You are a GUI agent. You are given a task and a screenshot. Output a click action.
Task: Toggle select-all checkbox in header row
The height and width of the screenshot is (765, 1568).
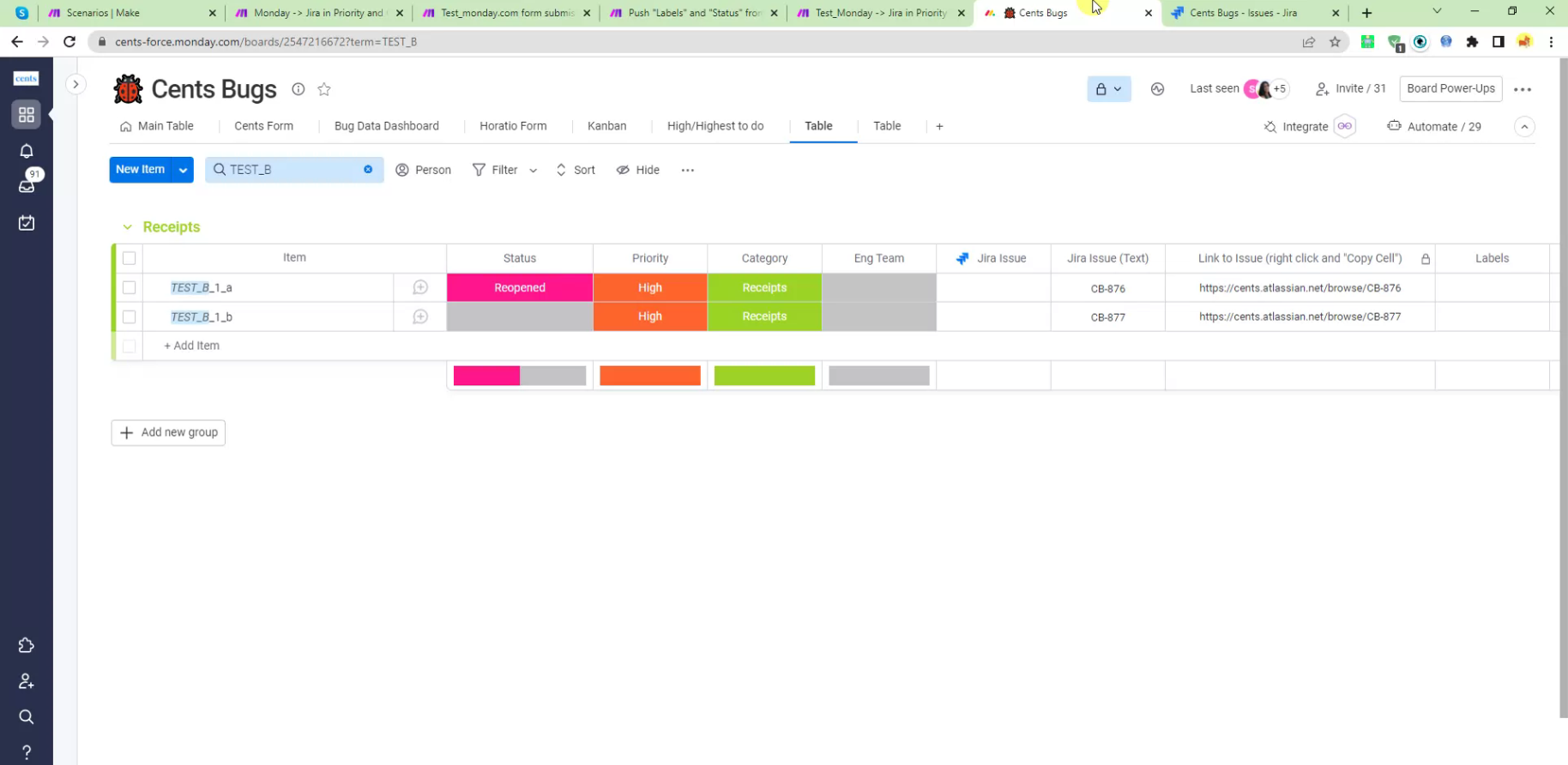coord(129,258)
